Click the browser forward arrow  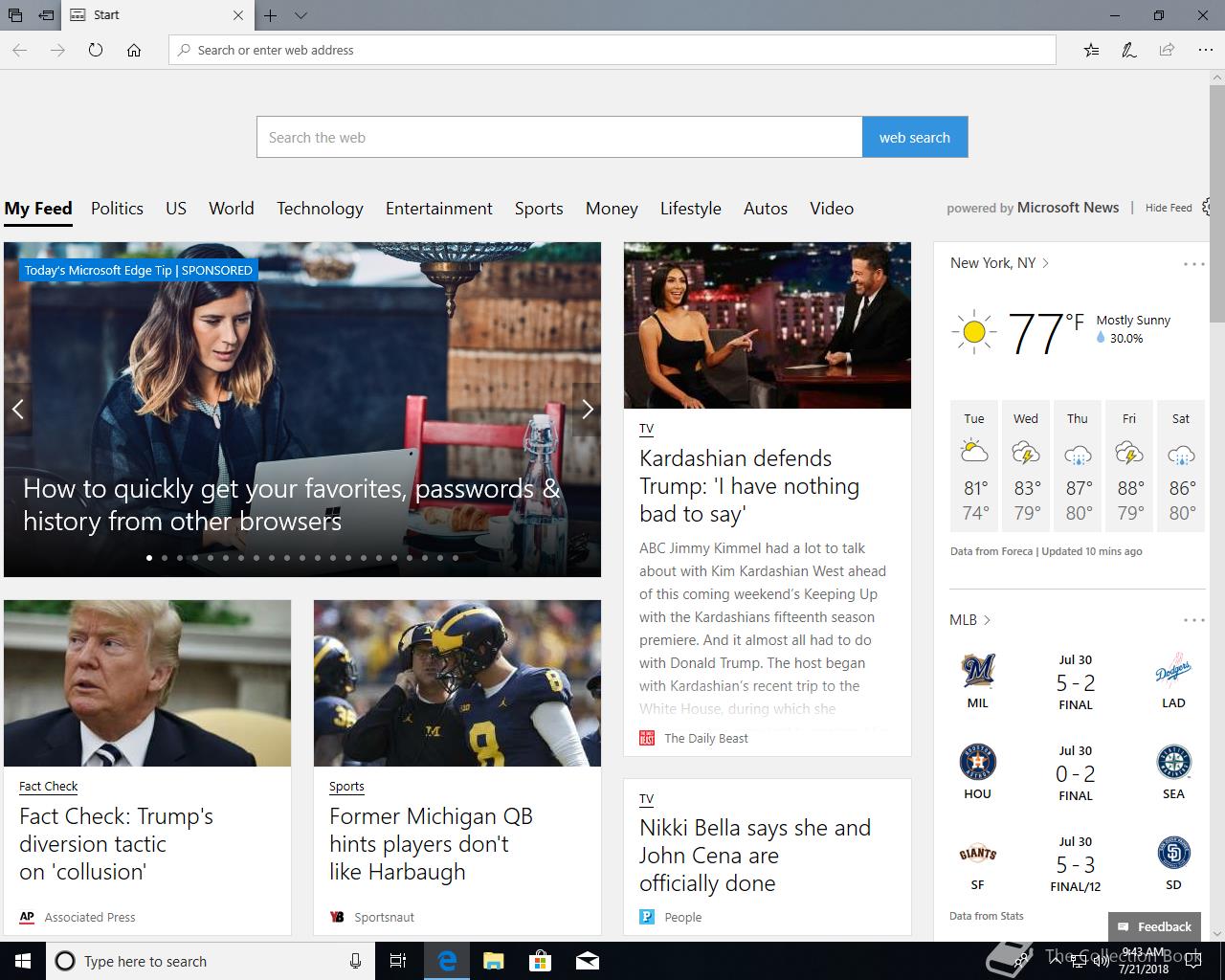57,50
